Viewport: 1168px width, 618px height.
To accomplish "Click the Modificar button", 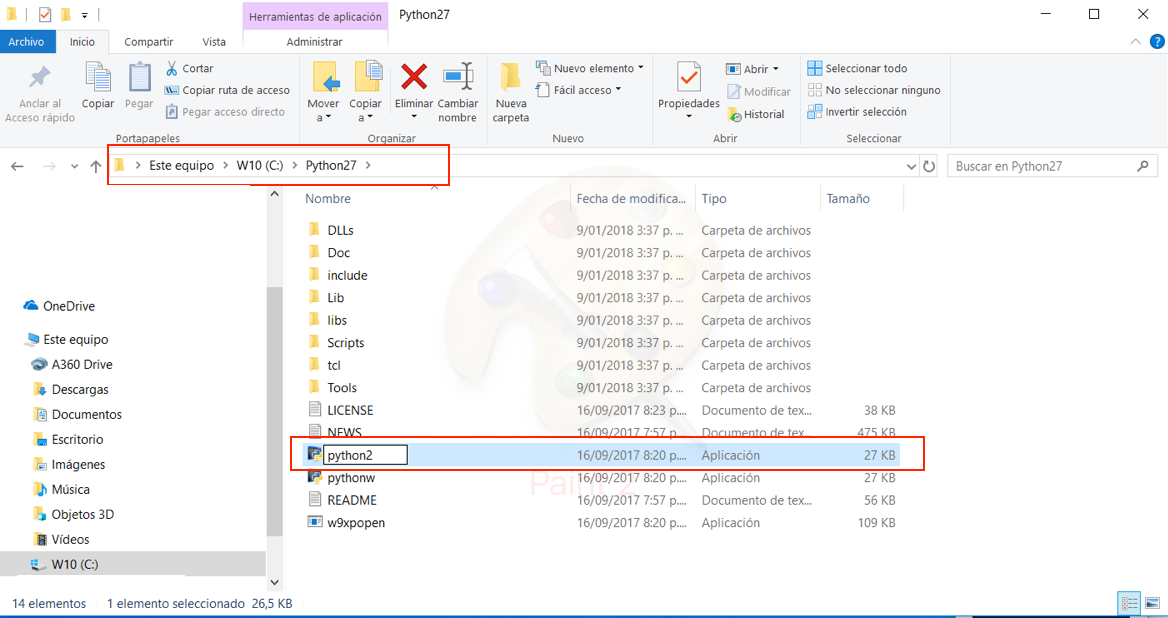I will point(759,92).
